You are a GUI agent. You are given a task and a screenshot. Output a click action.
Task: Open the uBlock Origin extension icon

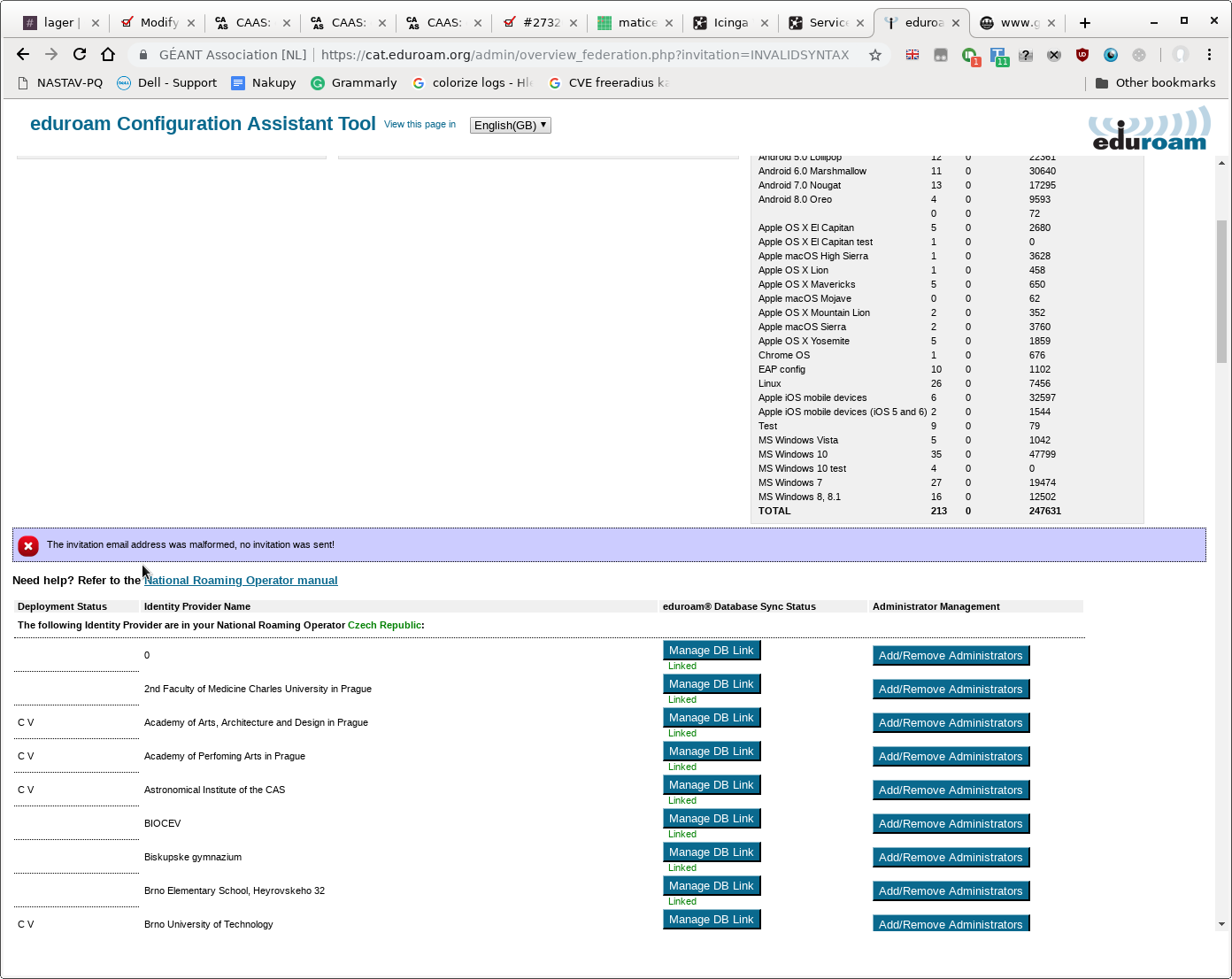(1082, 55)
